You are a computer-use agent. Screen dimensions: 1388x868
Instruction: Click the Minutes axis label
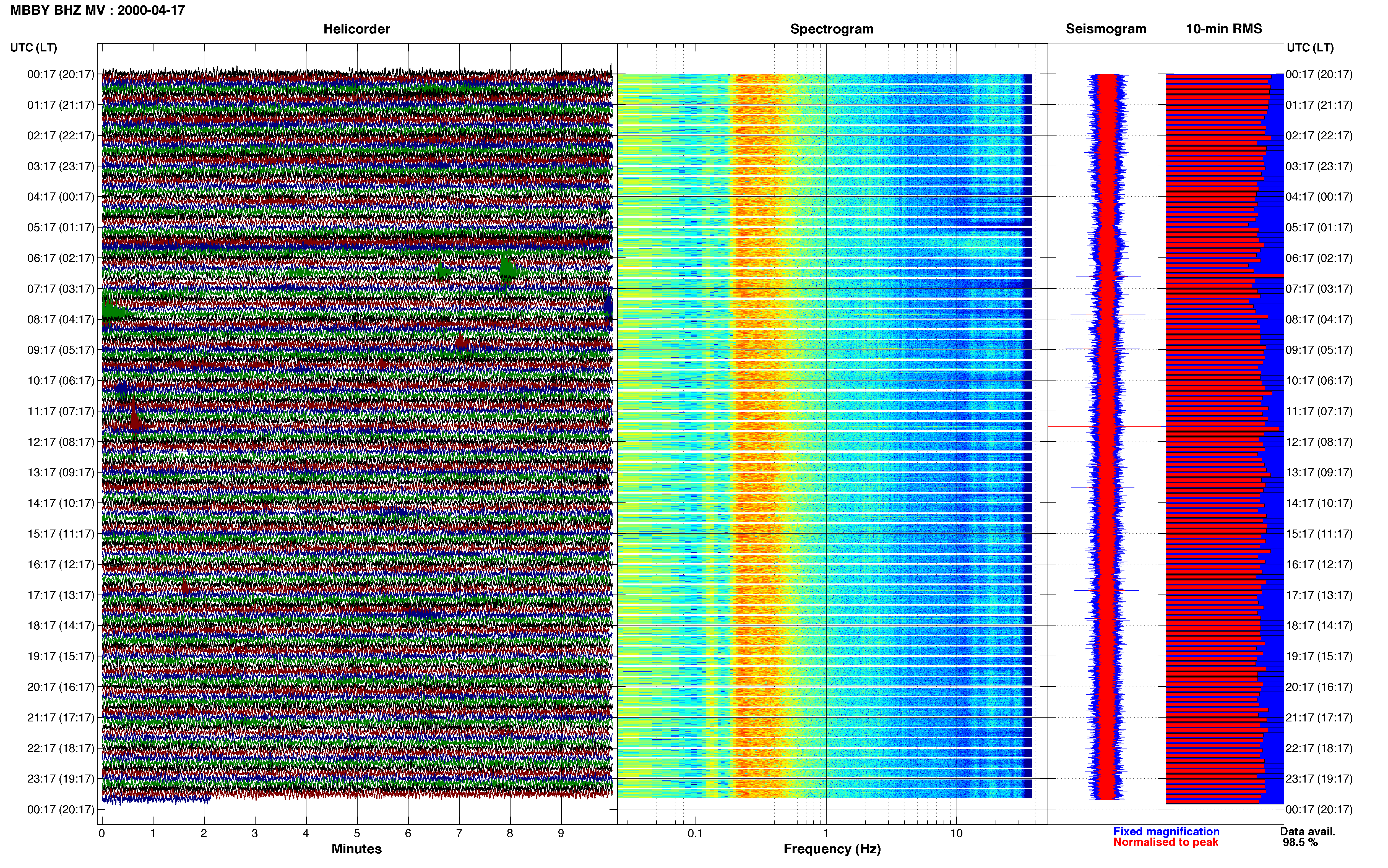pos(356,848)
